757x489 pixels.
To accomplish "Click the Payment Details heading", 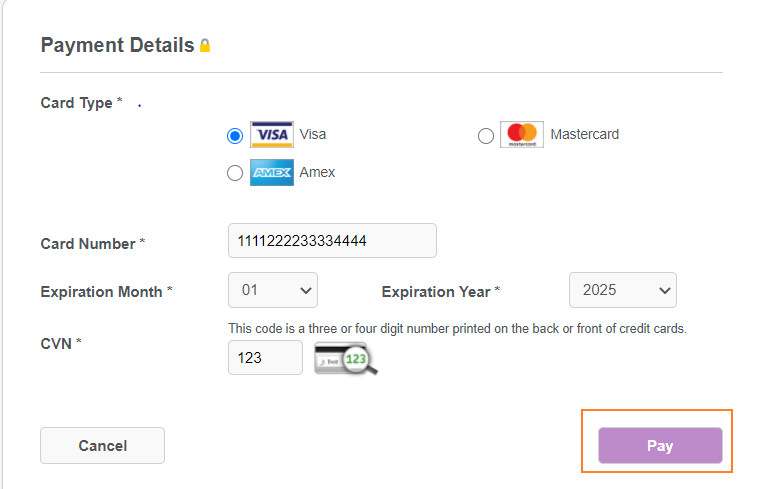I will pos(117,45).
